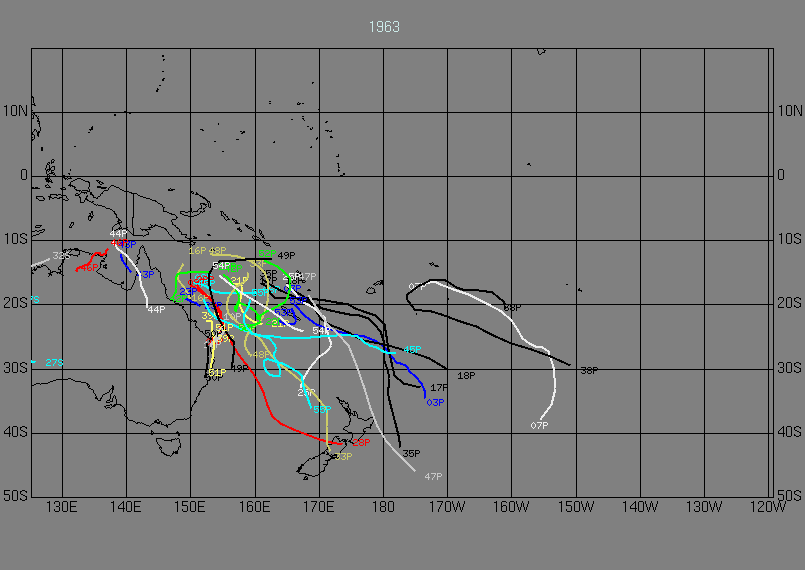The width and height of the screenshot is (805, 570).
Task: Click the 130E longitude axis label
Action: pos(62,507)
